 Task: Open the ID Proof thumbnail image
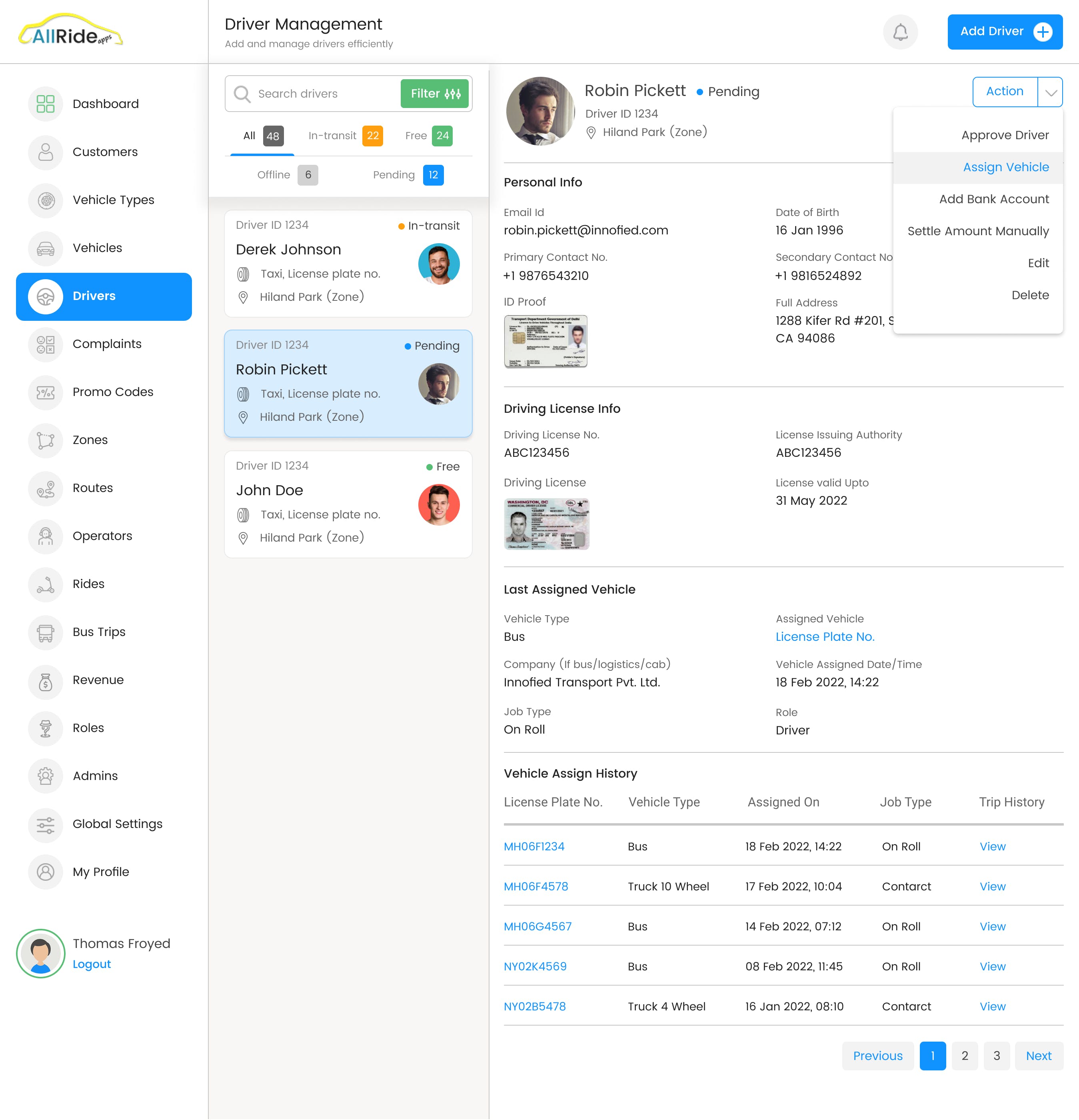pyautogui.click(x=545, y=341)
